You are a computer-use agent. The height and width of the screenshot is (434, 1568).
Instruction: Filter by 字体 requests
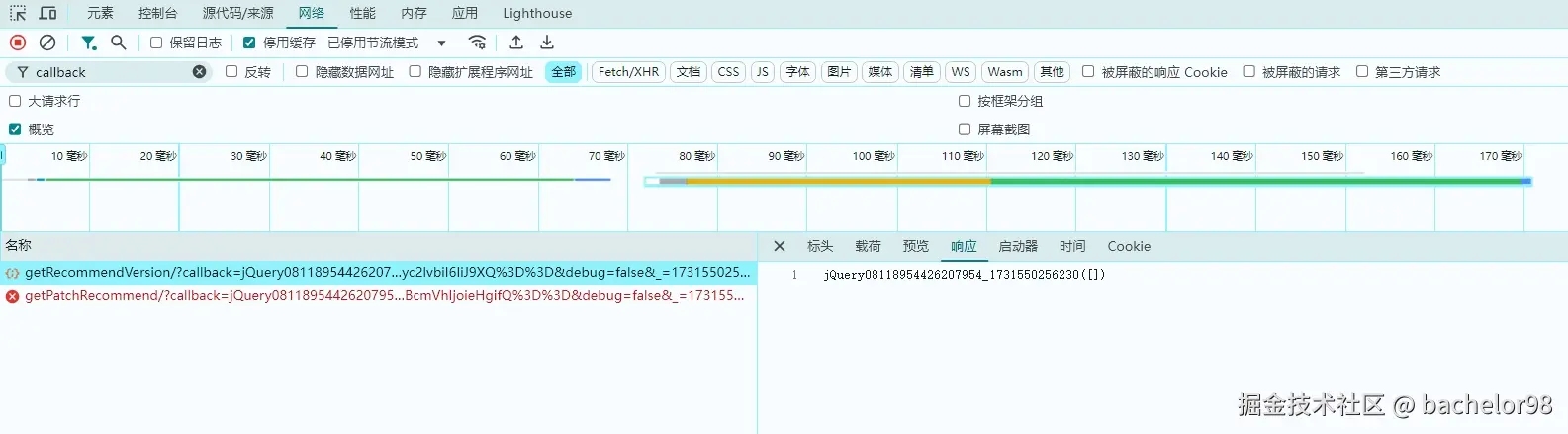[x=798, y=72]
